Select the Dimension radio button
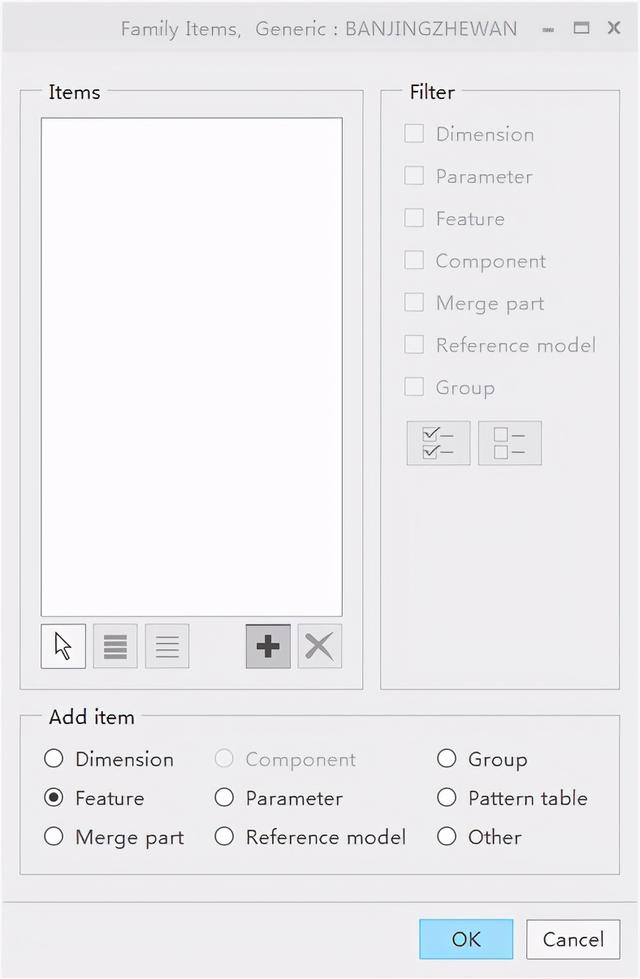Screen dimensions: 640x979 [54, 759]
